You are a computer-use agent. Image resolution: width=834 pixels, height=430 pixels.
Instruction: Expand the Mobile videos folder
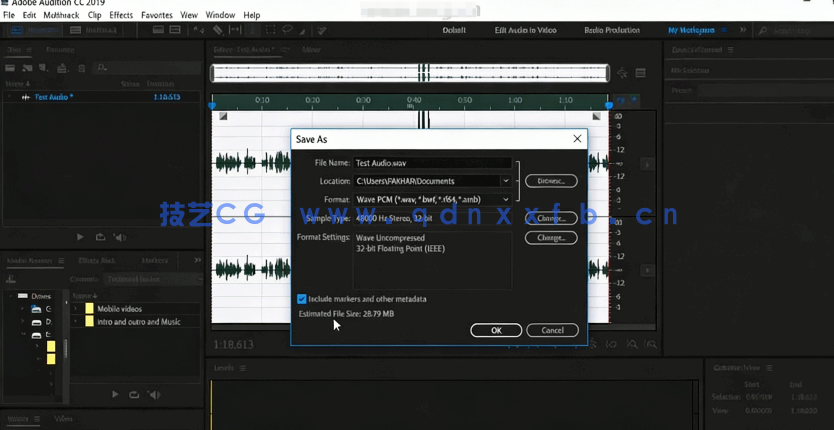coord(76,309)
